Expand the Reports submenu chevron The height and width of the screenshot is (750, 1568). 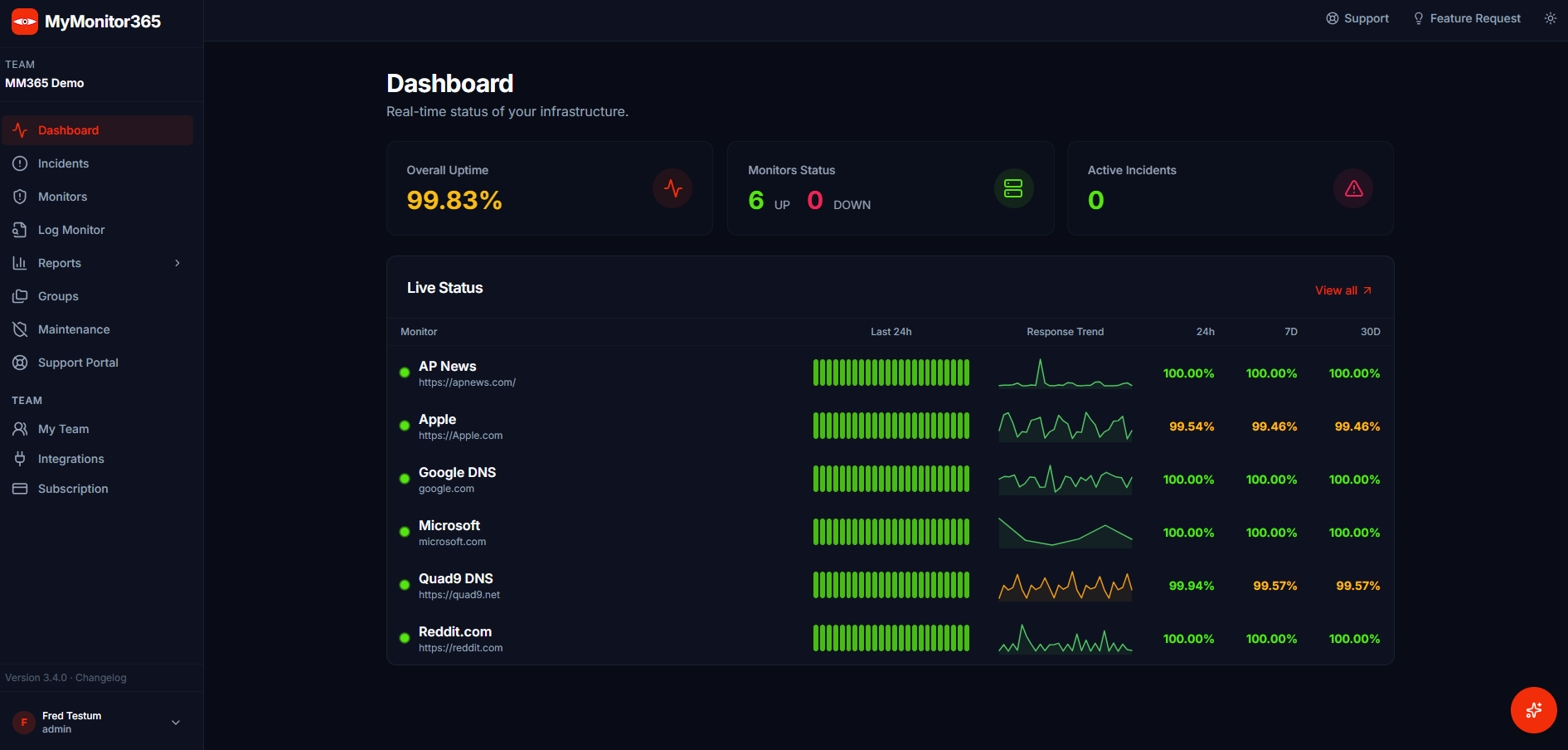(x=177, y=263)
